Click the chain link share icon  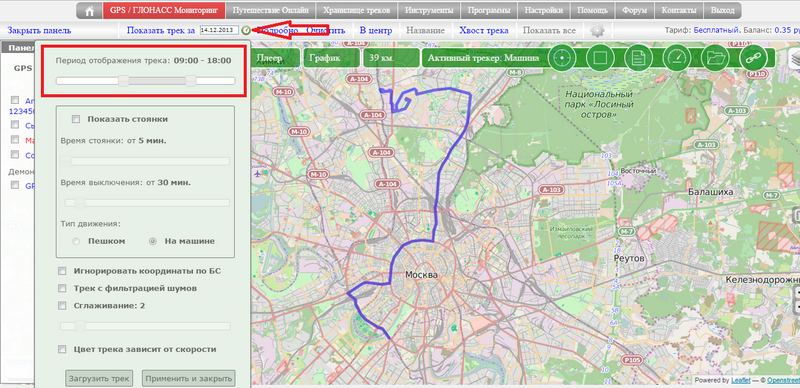pos(753,58)
